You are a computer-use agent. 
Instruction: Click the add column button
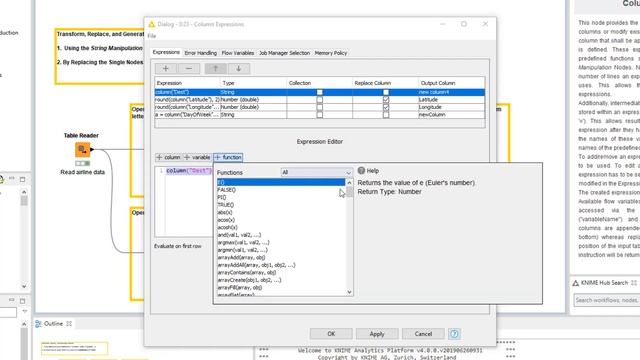tap(168, 157)
